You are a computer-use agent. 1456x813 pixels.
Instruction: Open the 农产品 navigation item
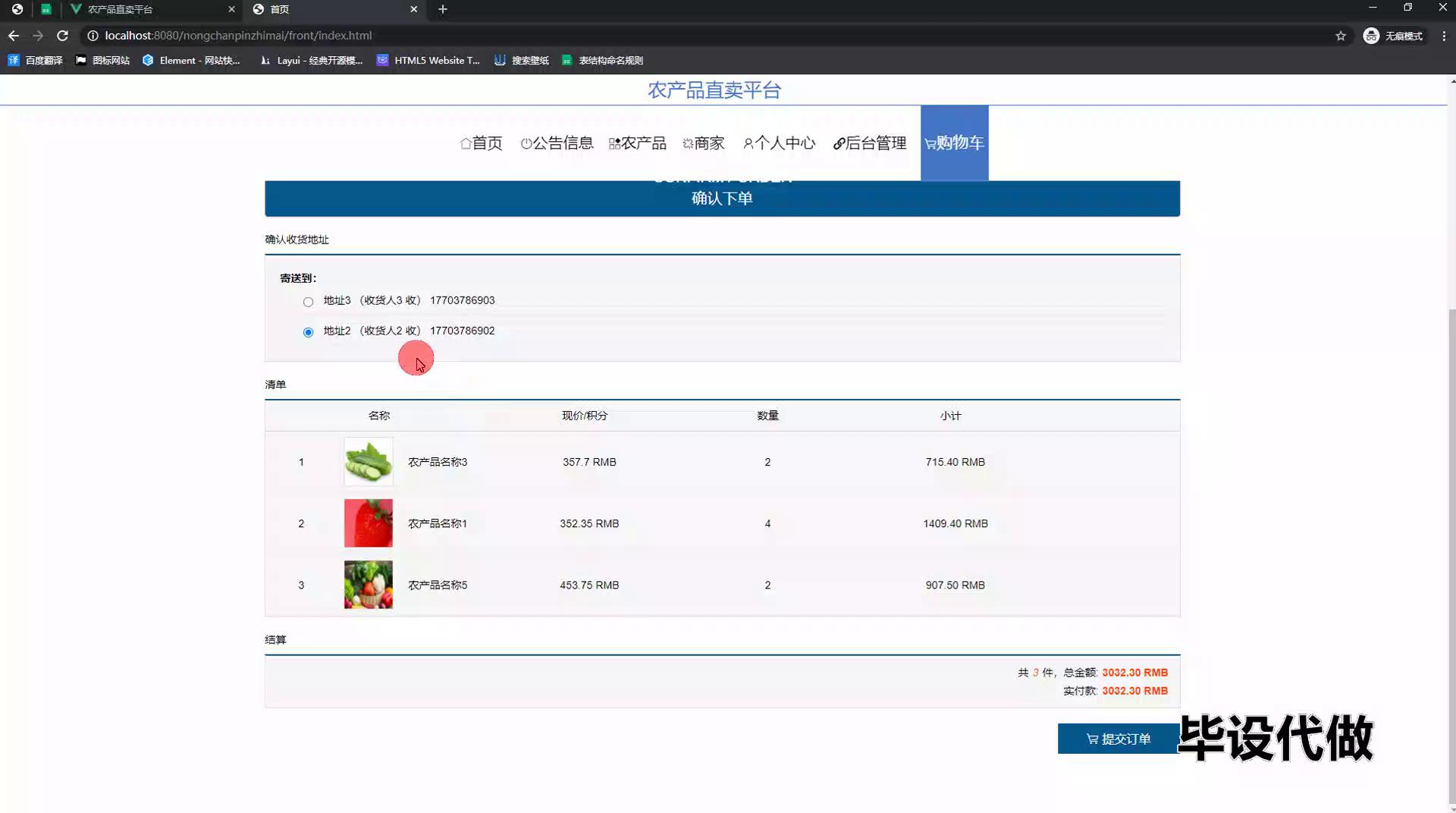[x=637, y=143]
